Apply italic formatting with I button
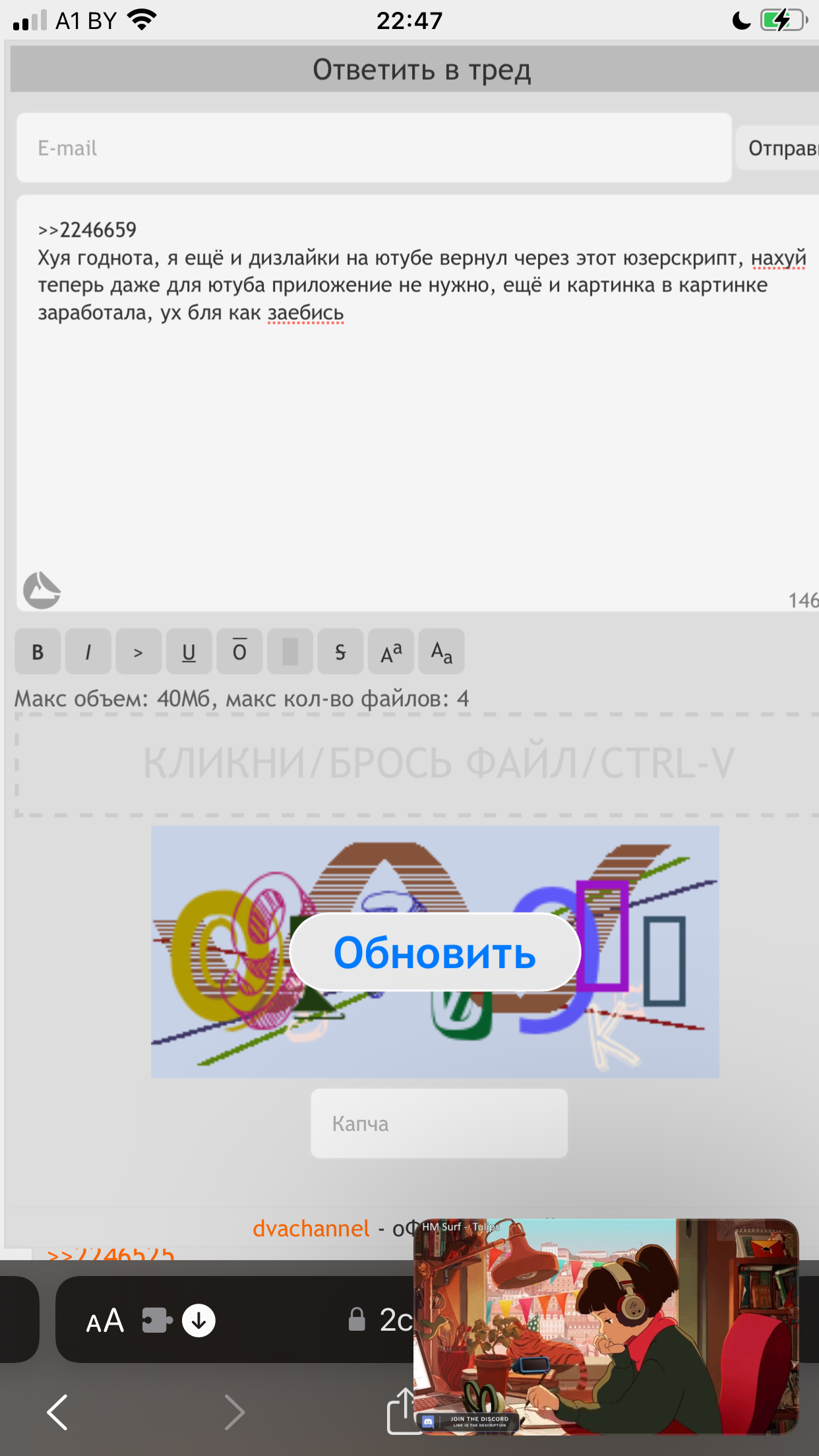Image resolution: width=819 pixels, height=1456 pixels. [88, 652]
